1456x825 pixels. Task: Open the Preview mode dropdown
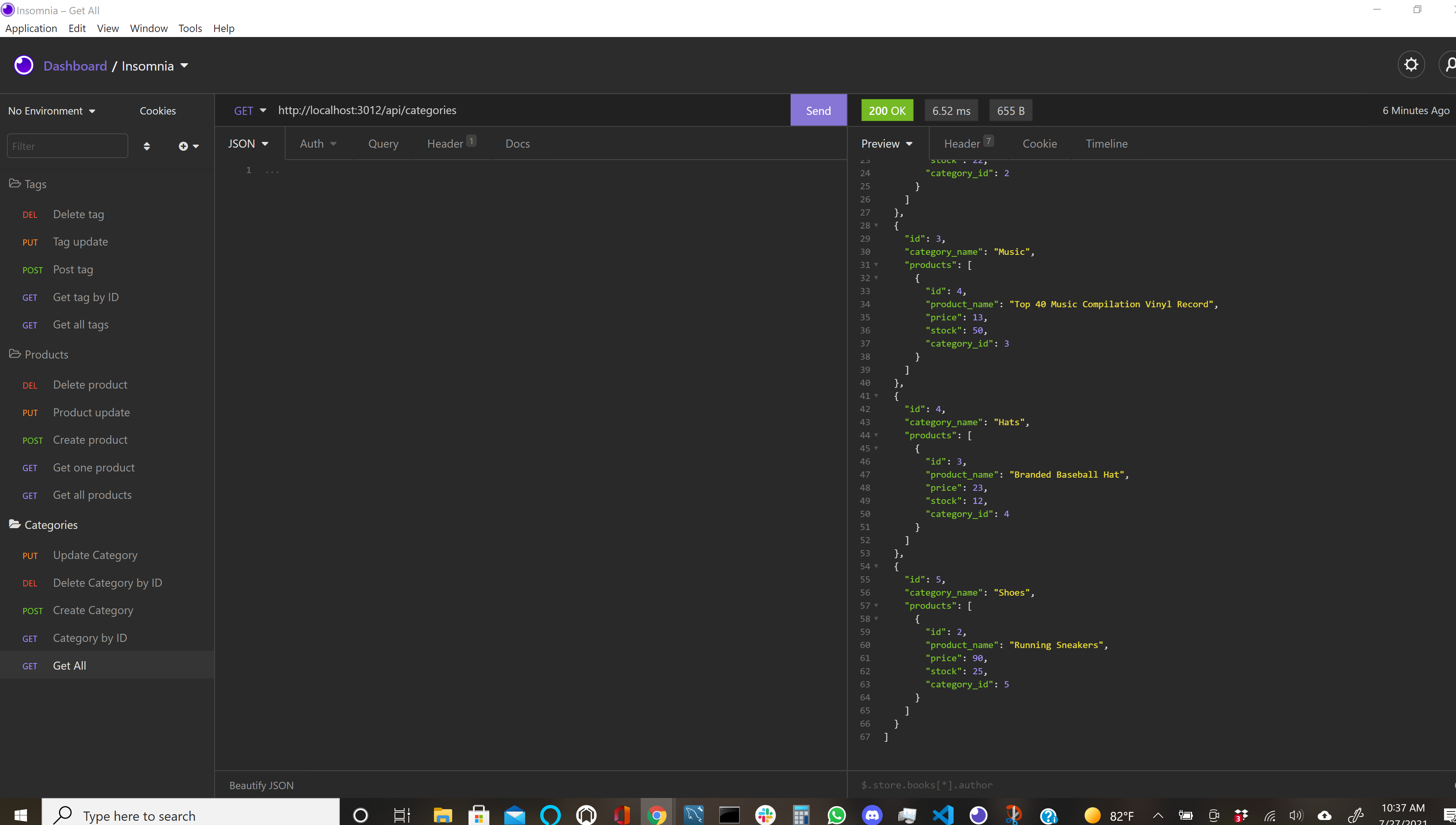(x=887, y=144)
